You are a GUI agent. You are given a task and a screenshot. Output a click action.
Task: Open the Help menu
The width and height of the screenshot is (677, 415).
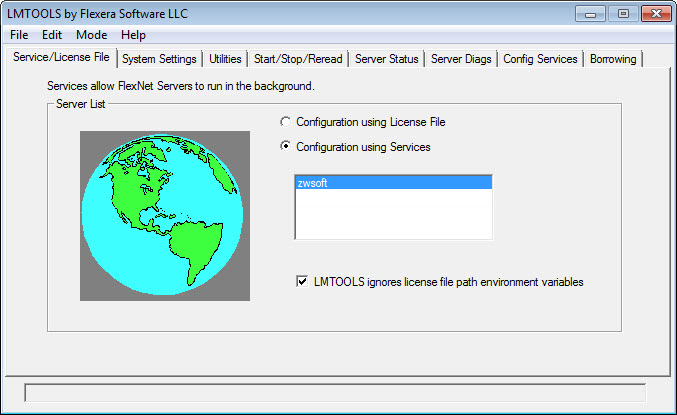133,34
